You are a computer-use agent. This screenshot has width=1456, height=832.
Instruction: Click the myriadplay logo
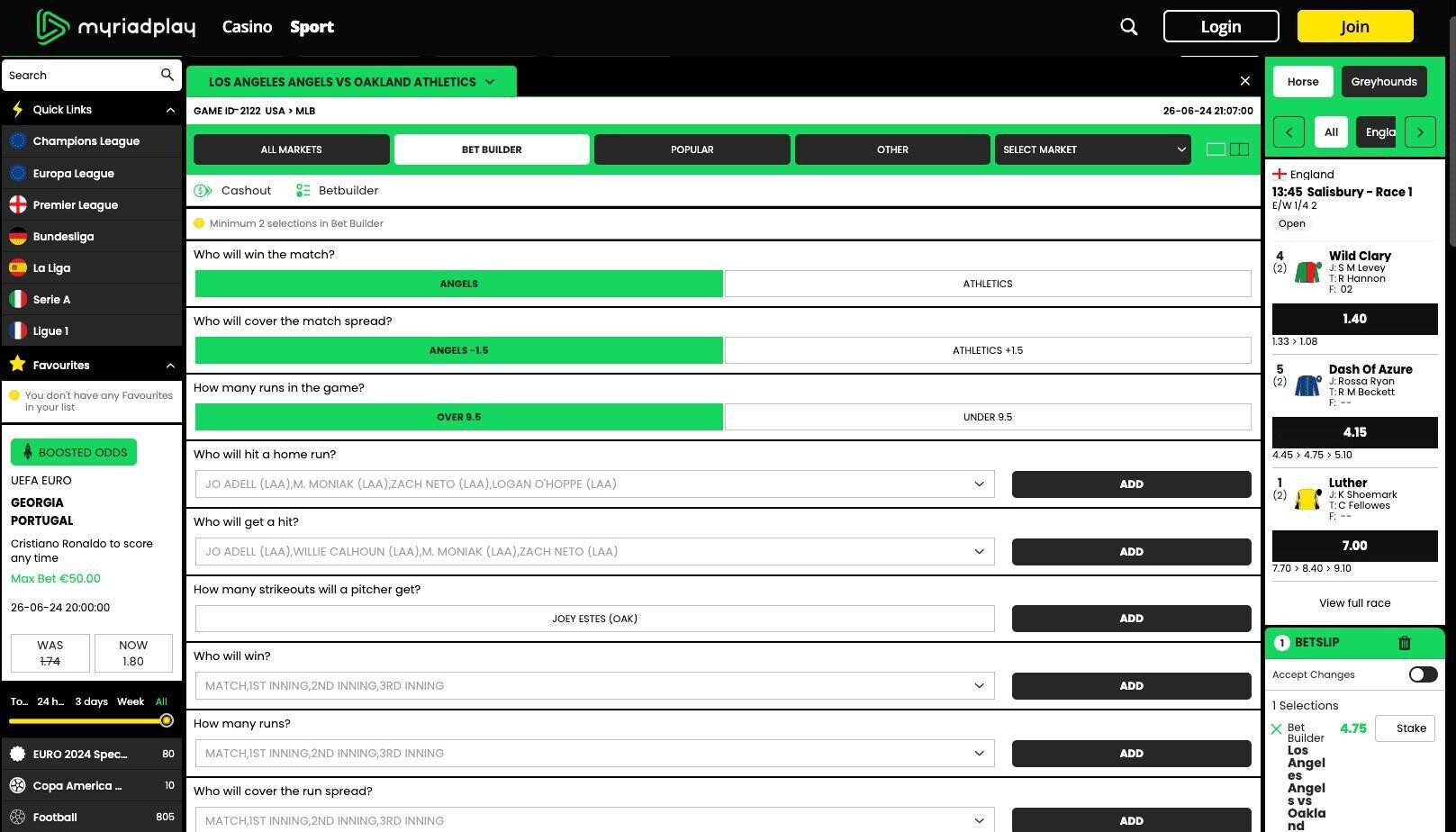point(116,27)
